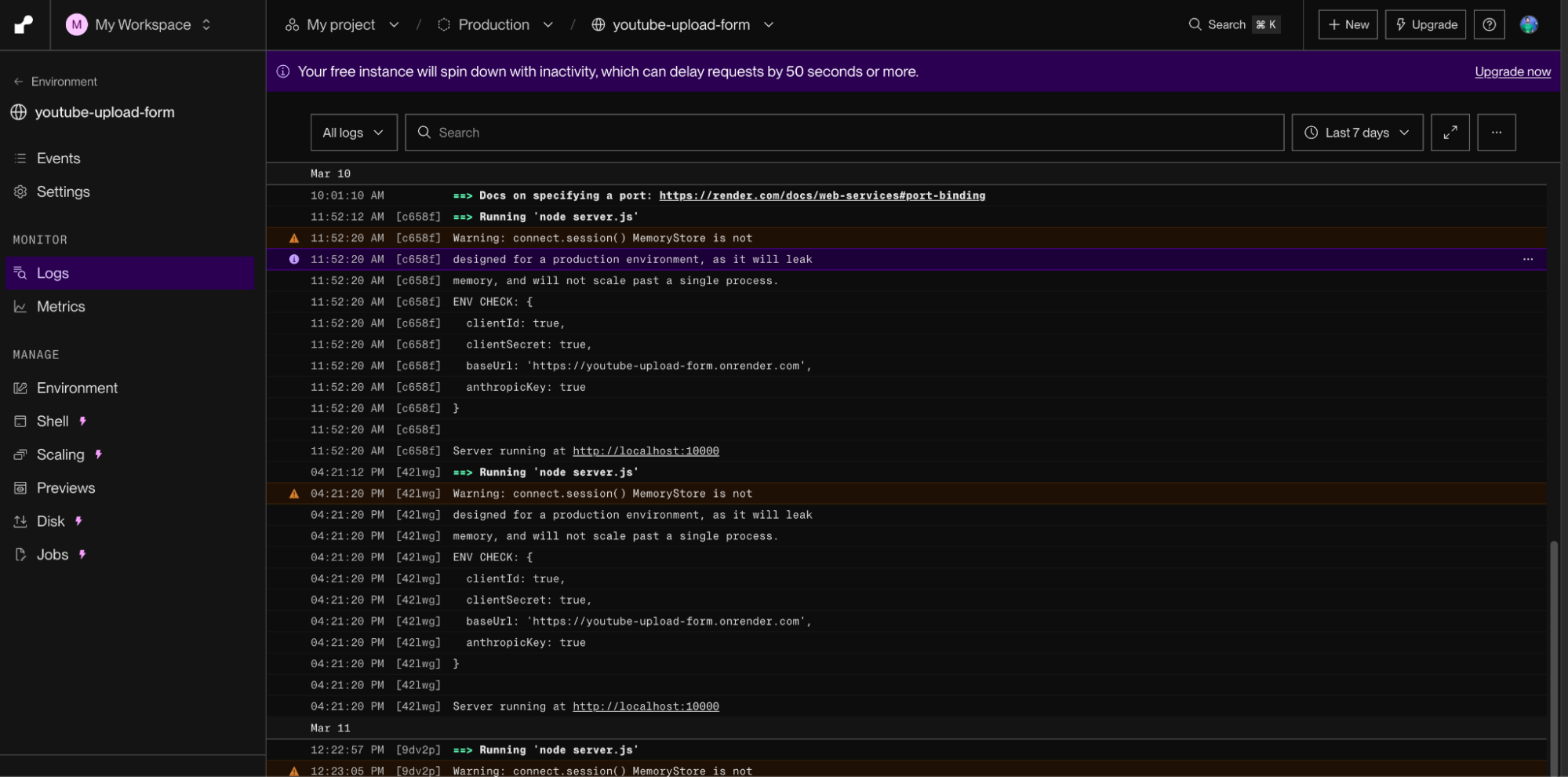
Task: Open the Scaling settings
Action: [60, 454]
